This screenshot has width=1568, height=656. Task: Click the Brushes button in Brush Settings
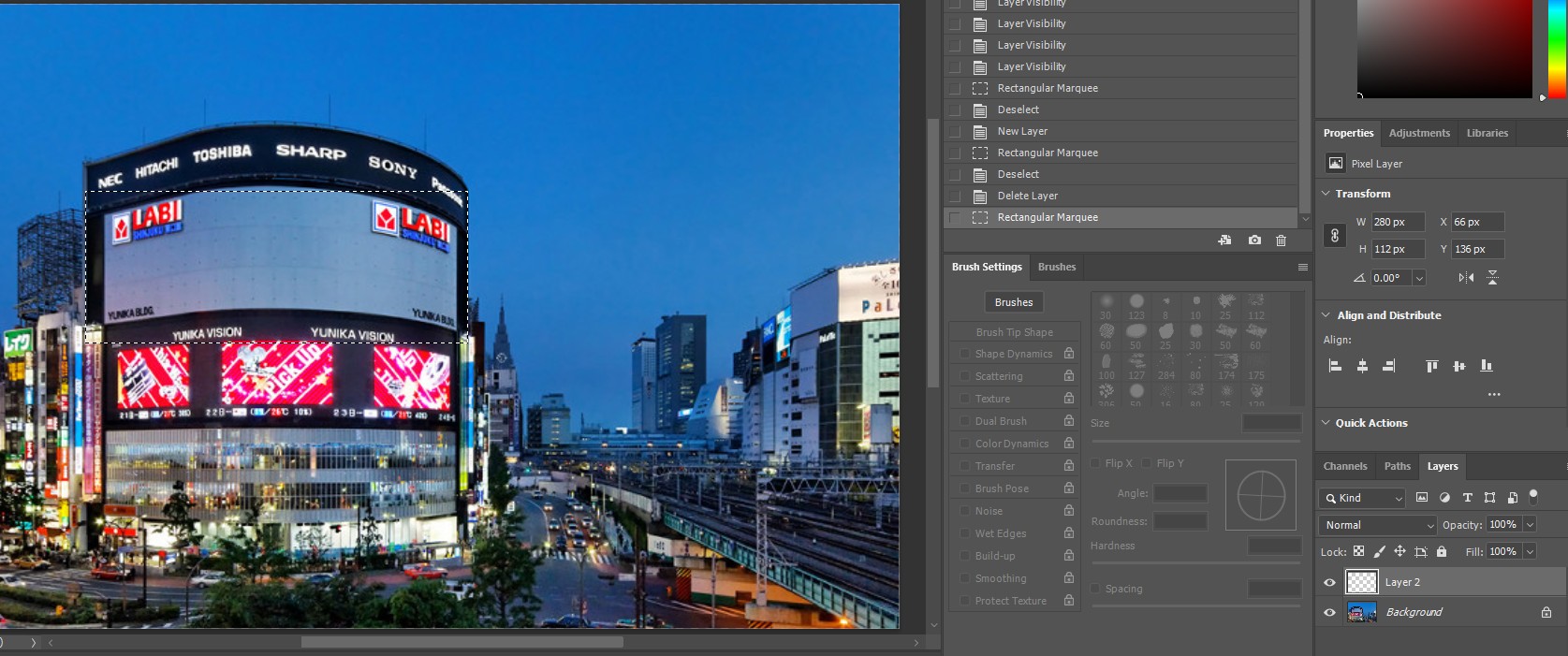point(1014,302)
